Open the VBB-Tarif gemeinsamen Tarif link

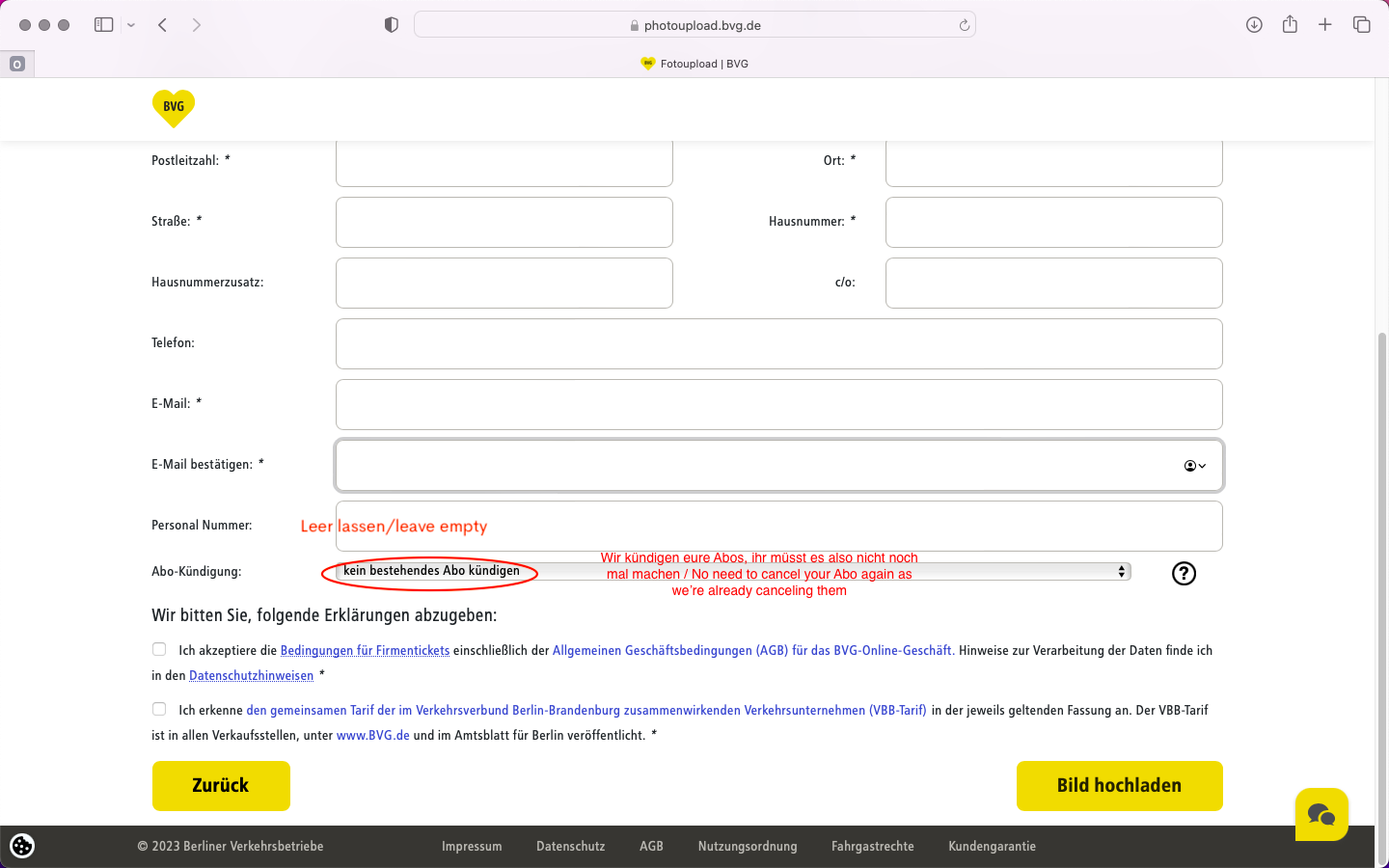coord(586,710)
